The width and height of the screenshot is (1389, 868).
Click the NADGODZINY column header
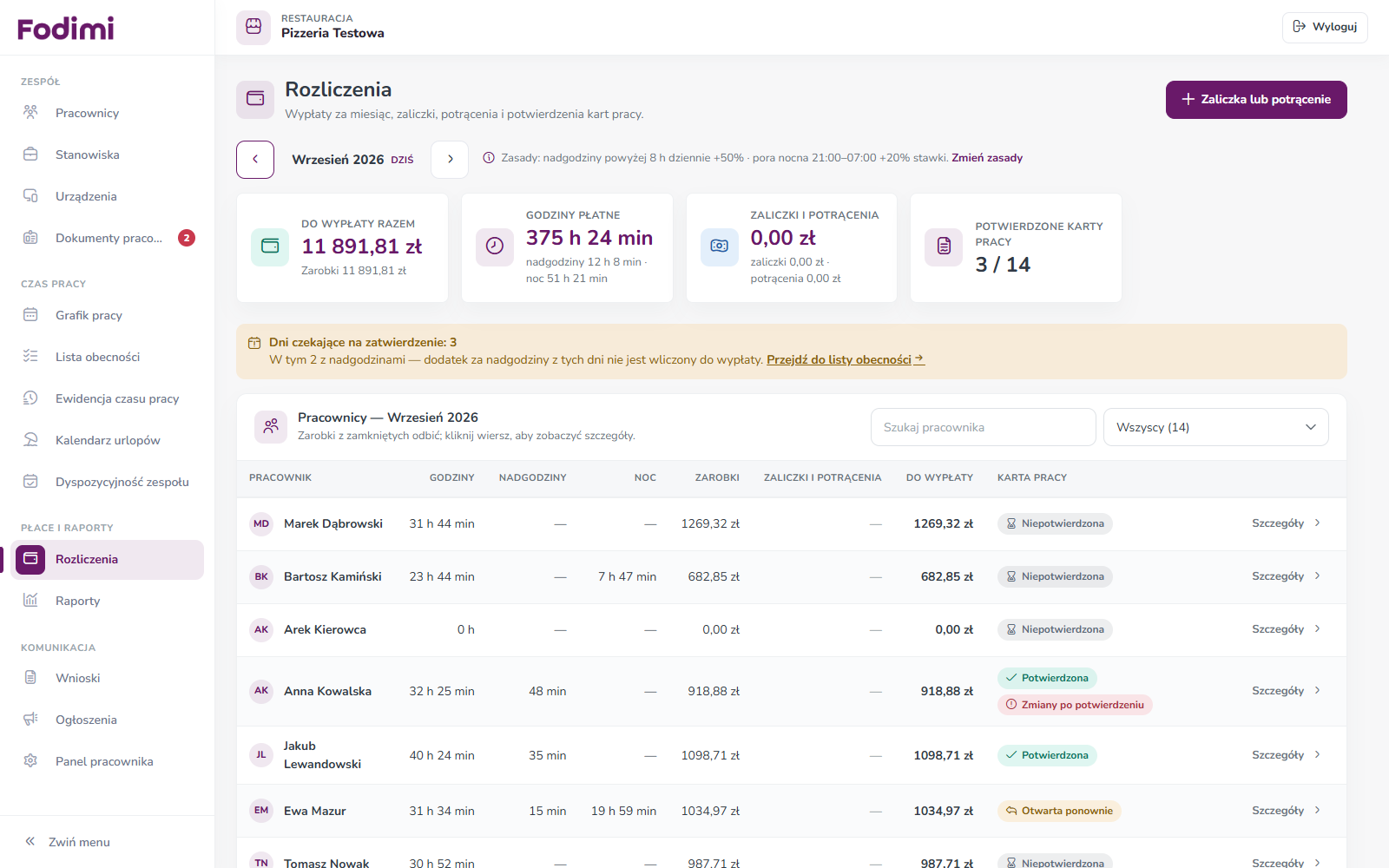532,477
